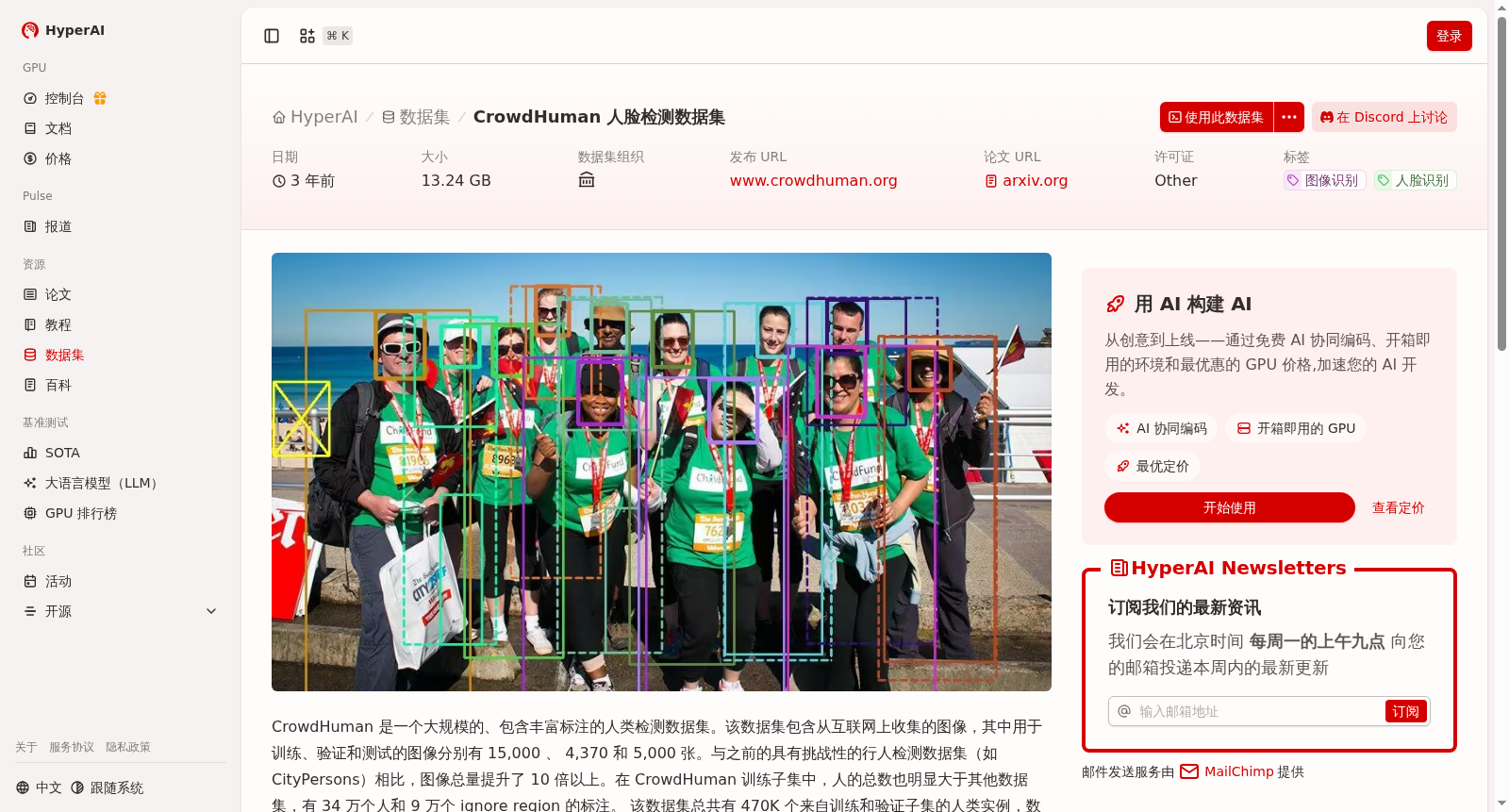Click the clock icon next to 3 年前
This screenshot has width=1509, height=812.
[279, 181]
